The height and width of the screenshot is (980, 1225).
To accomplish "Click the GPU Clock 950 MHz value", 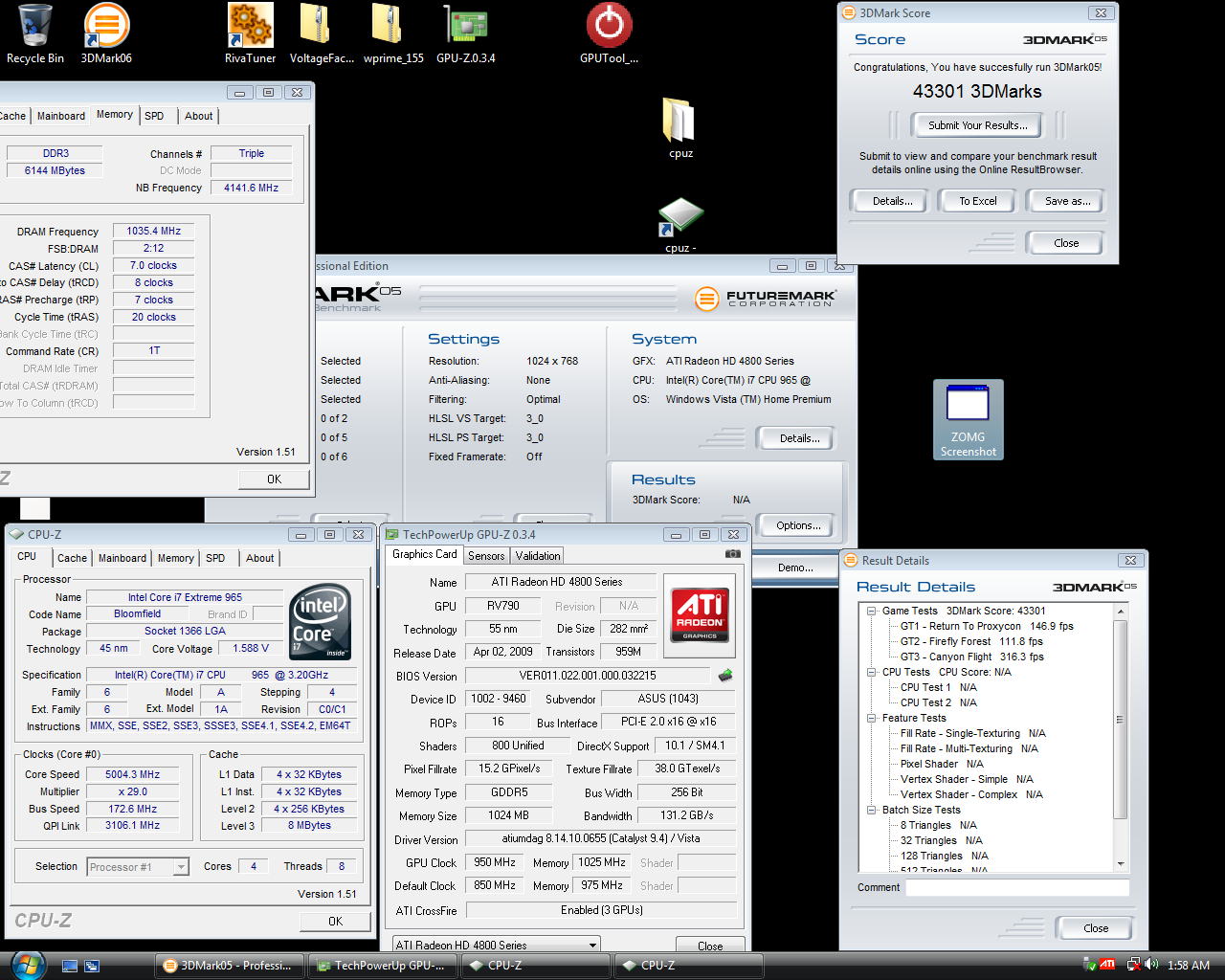I will (x=495, y=862).
